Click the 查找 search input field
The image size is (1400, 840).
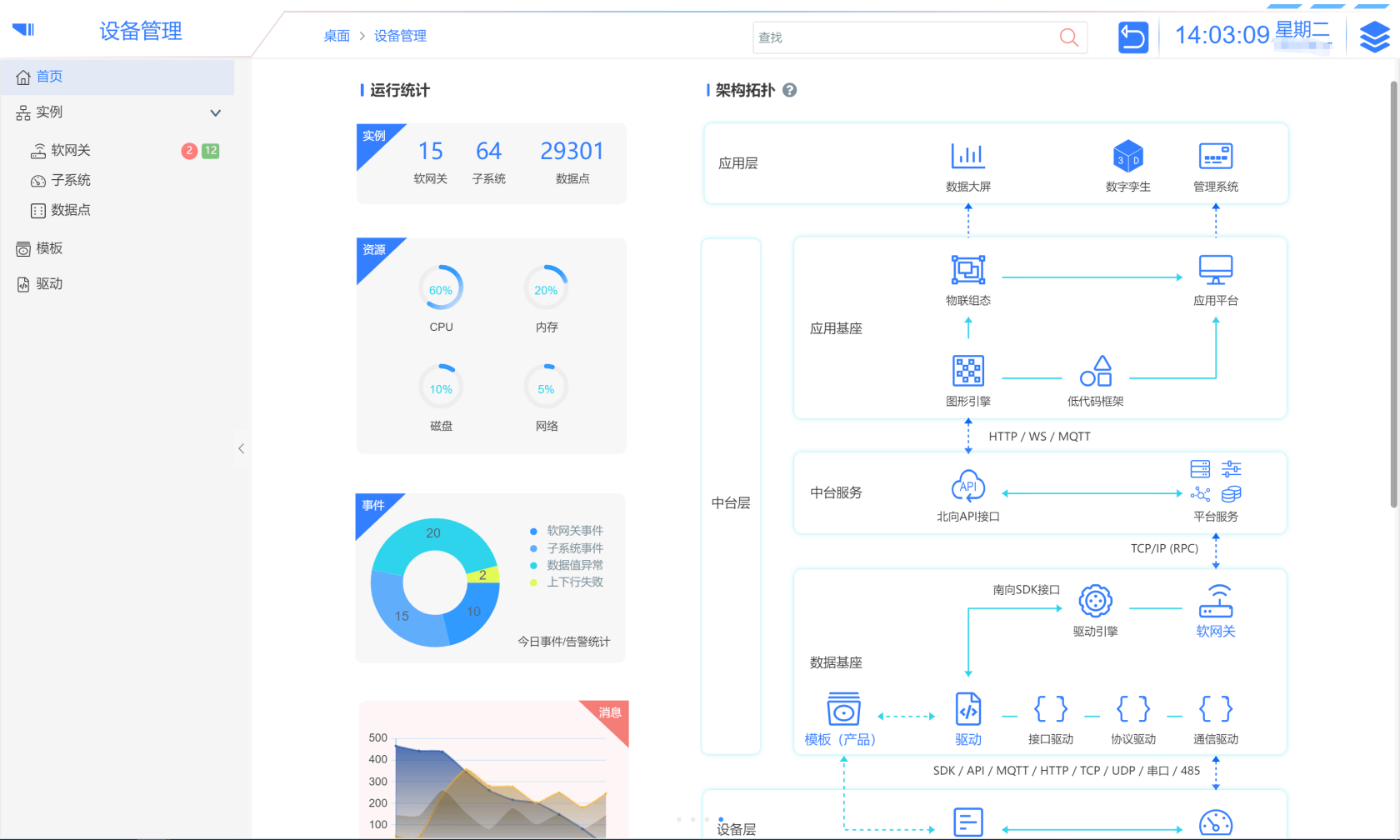coord(904,37)
